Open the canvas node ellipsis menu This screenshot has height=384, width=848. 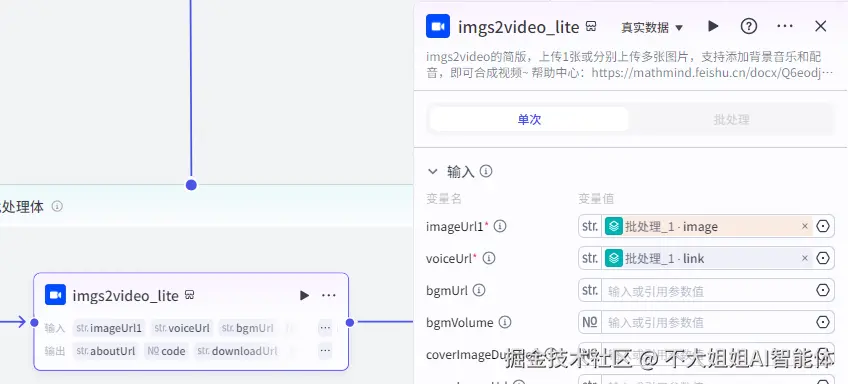click(x=329, y=295)
